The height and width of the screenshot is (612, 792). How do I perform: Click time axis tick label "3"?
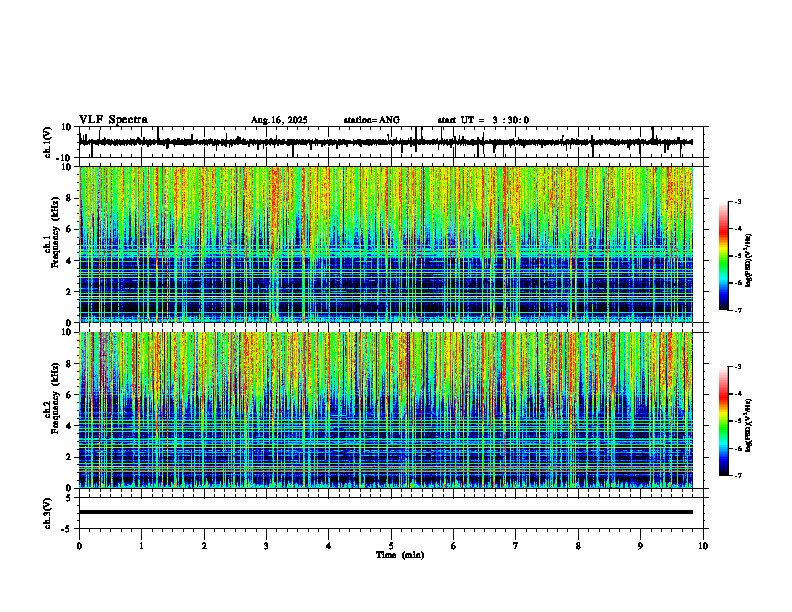[x=266, y=546]
